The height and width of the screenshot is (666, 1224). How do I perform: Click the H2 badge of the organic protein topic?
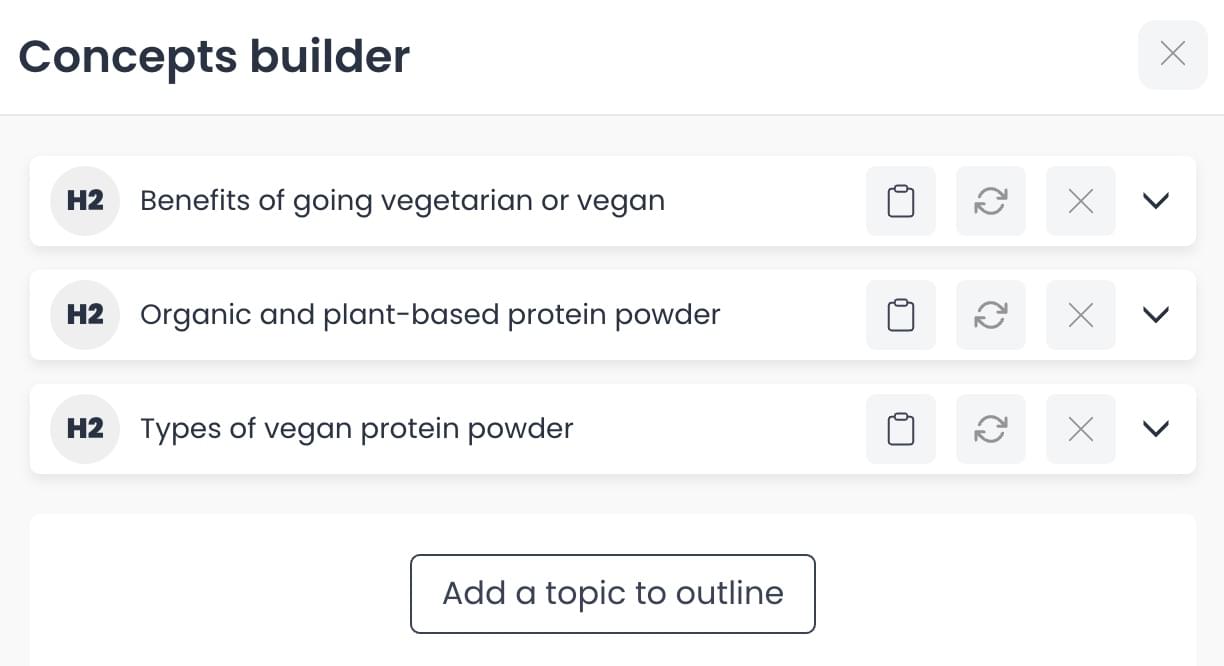coord(85,315)
